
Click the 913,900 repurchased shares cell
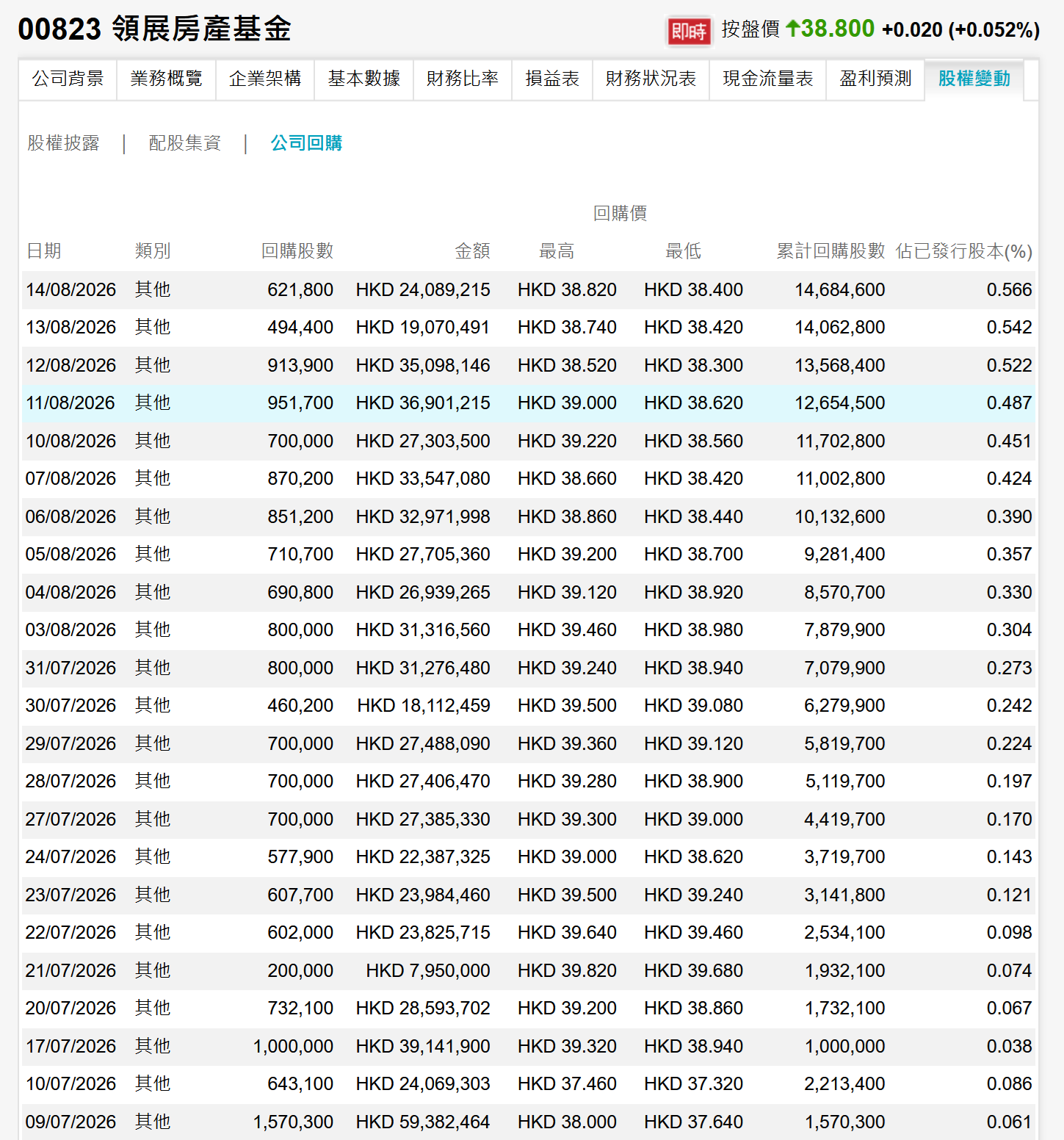pyautogui.click(x=300, y=365)
